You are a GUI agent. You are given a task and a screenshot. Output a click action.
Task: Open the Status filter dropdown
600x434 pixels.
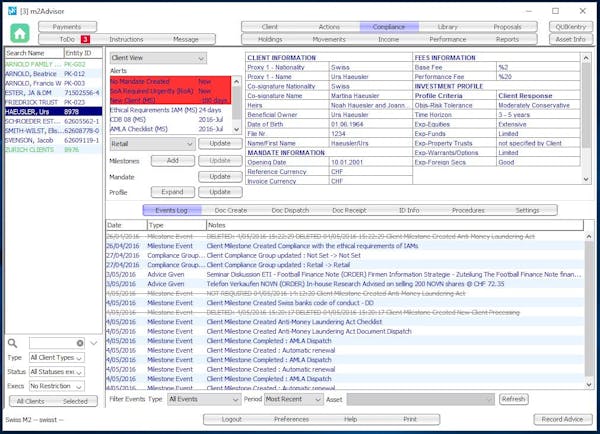click(x=57, y=372)
